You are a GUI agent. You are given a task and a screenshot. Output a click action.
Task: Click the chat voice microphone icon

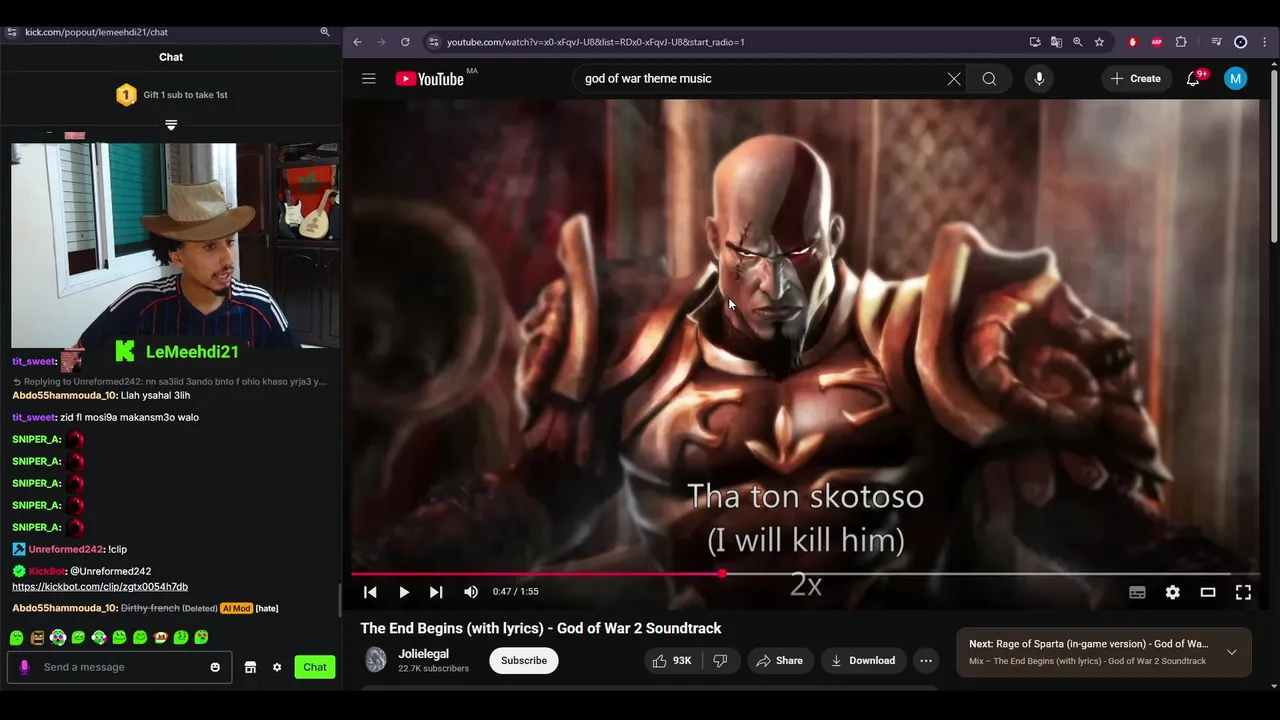tap(25, 667)
